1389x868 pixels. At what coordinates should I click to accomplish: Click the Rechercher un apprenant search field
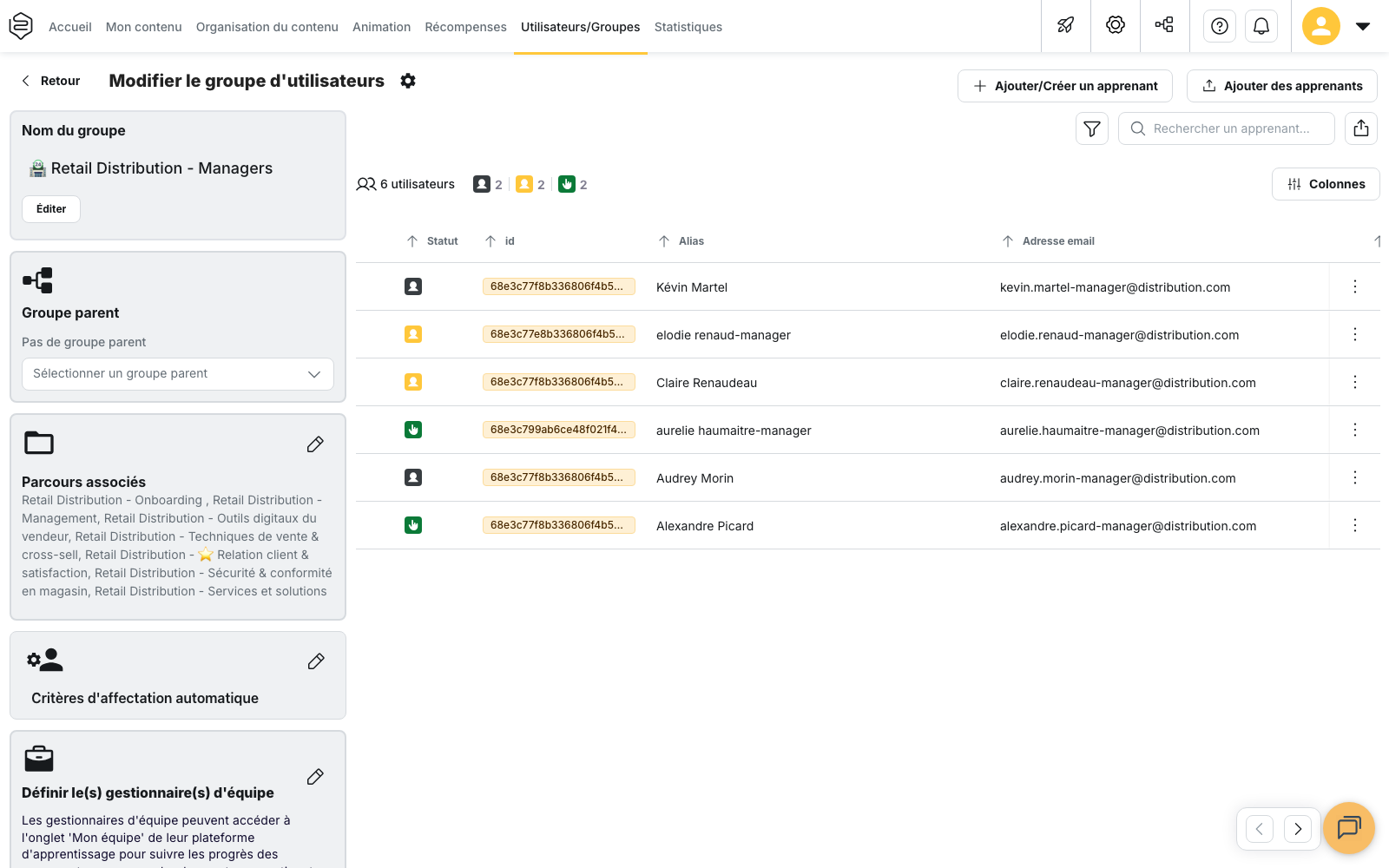tap(1227, 128)
